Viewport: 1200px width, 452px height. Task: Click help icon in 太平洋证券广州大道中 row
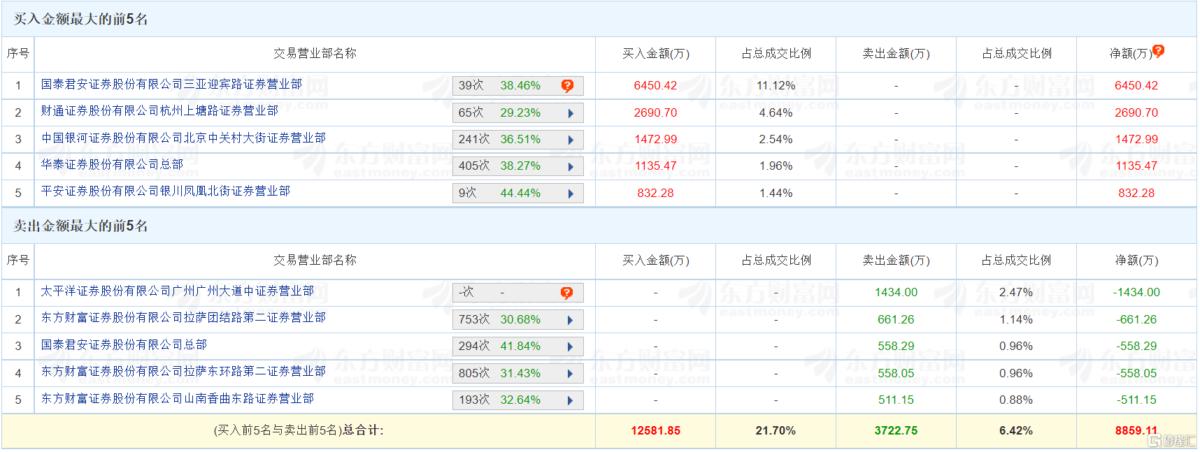coord(567,293)
